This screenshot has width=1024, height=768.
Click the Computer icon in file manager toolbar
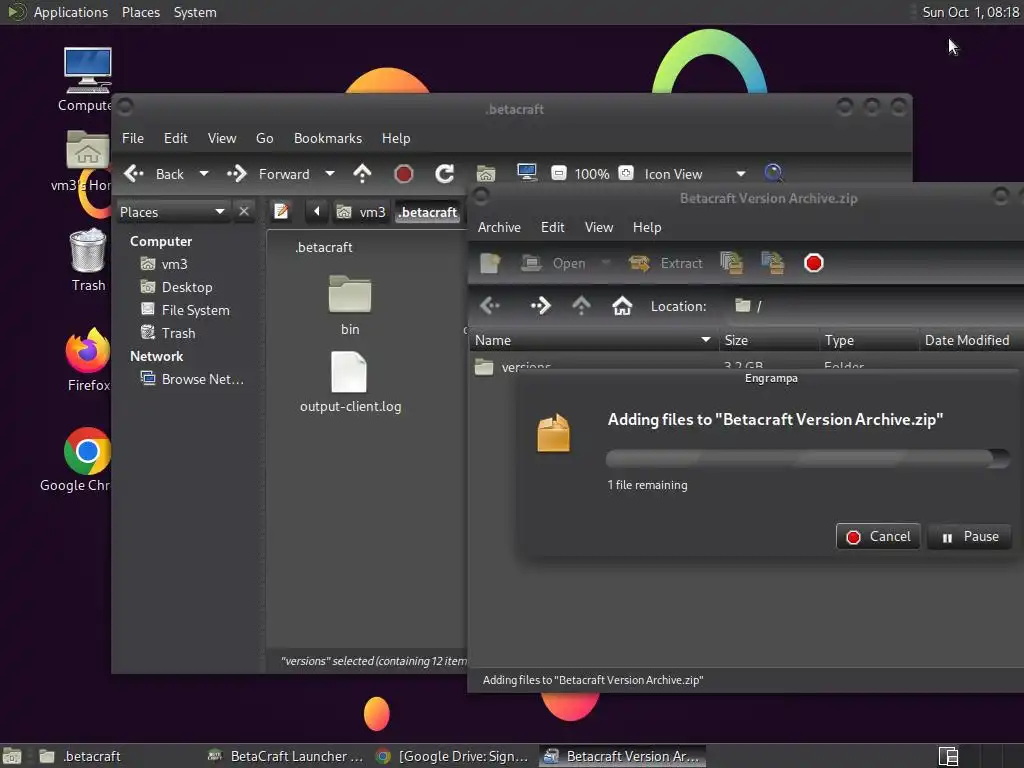tap(526, 172)
